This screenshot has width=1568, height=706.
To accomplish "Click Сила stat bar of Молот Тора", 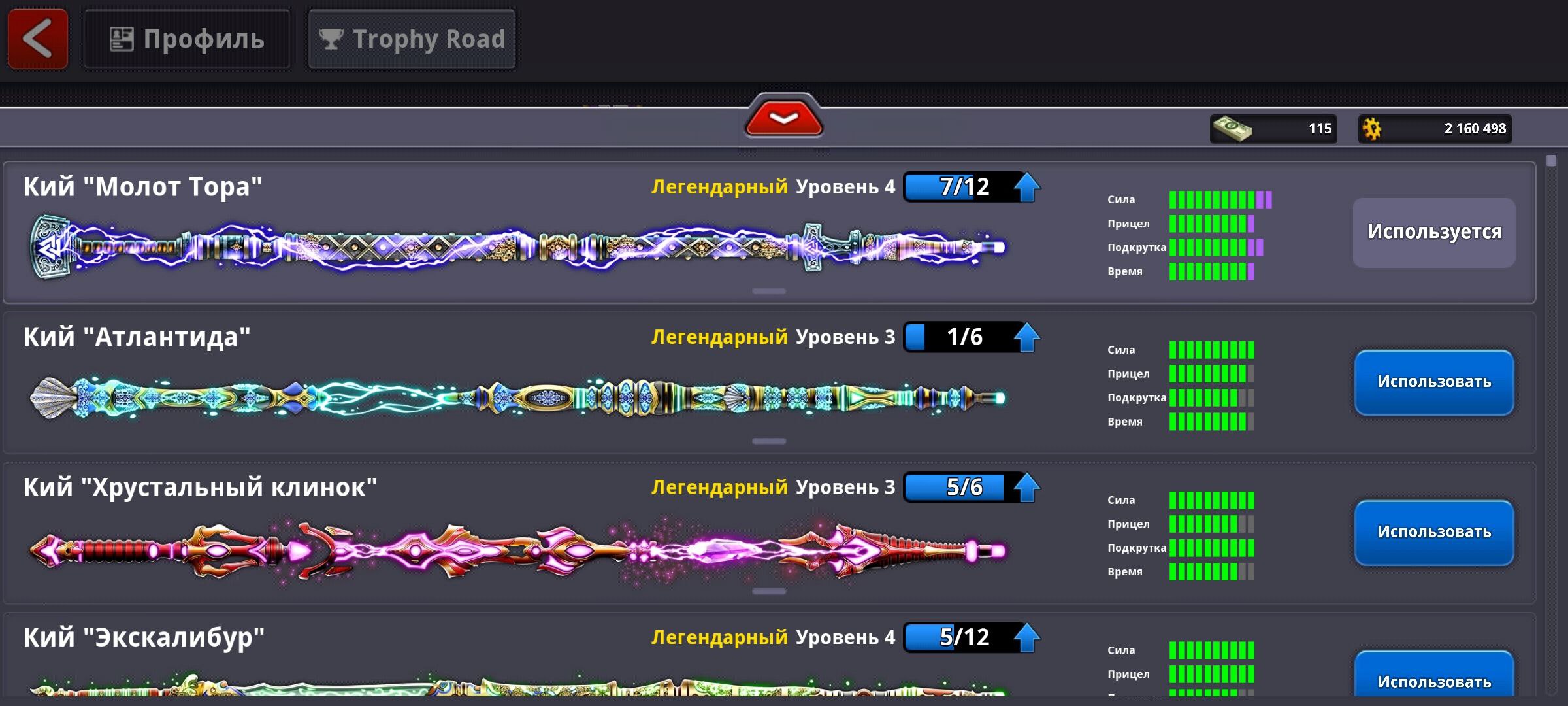I will point(1220,200).
